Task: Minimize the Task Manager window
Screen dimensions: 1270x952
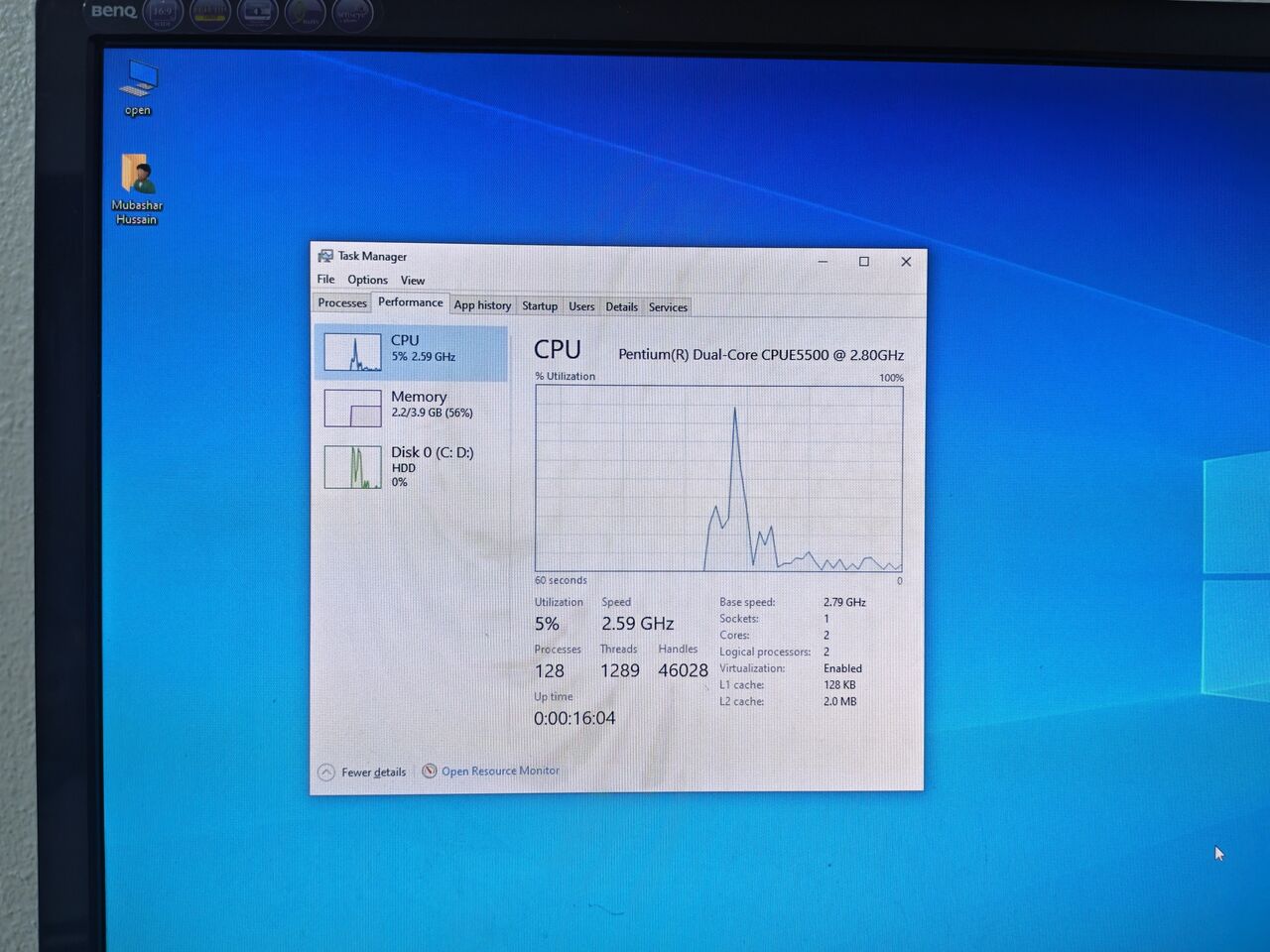Action: coord(823,261)
